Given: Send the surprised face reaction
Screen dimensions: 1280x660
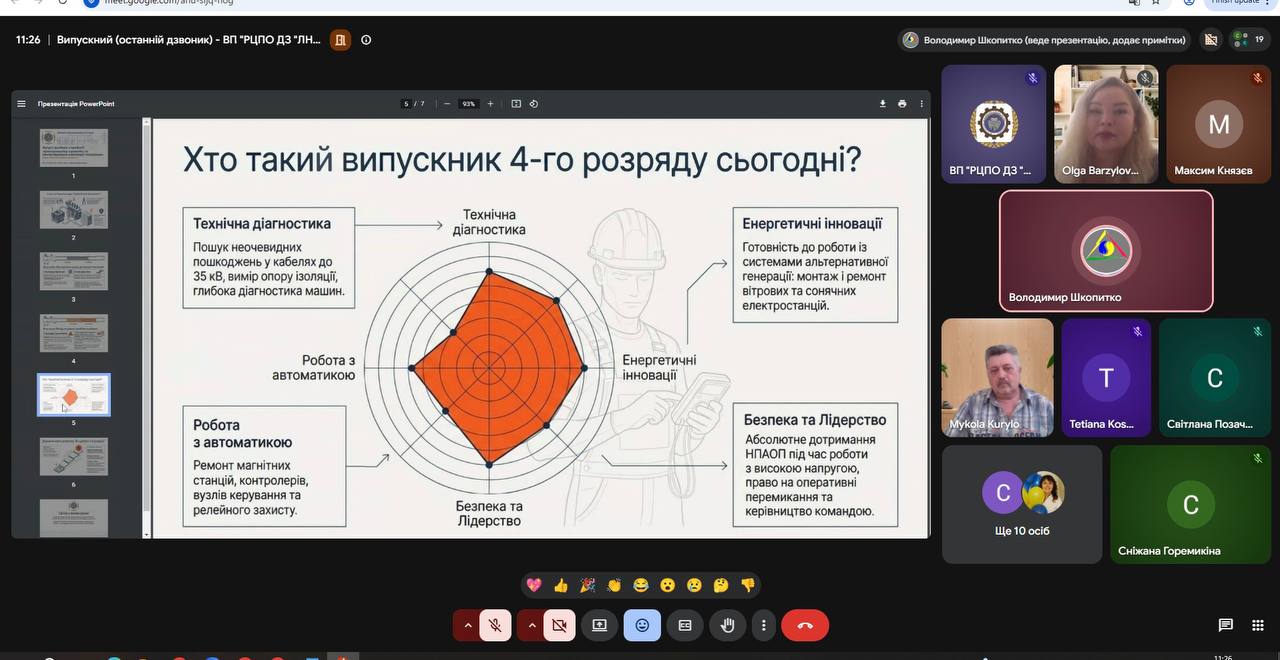Looking at the screenshot, I should click(x=667, y=585).
